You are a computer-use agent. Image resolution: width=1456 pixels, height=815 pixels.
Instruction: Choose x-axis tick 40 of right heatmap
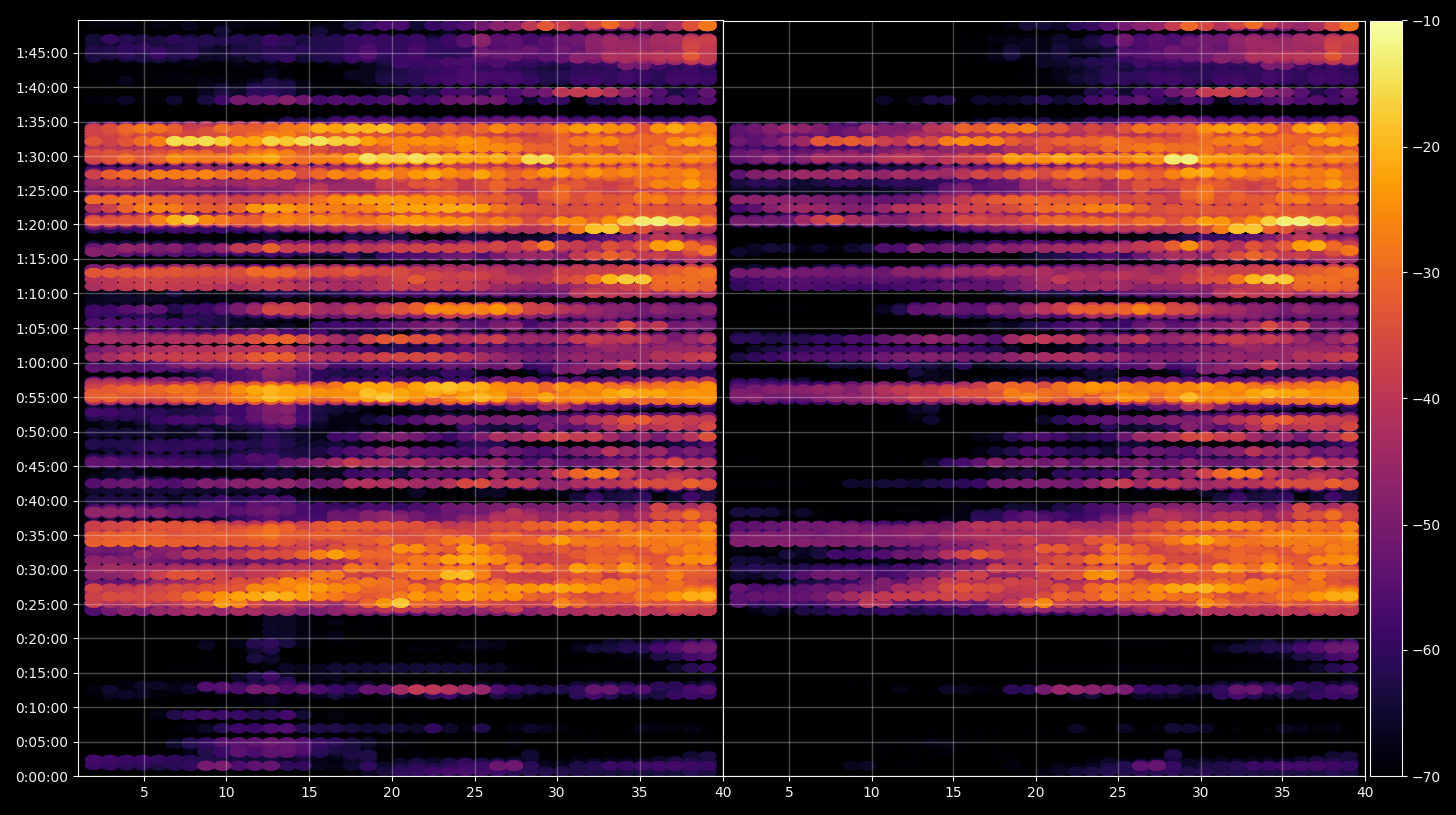(1365, 793)
